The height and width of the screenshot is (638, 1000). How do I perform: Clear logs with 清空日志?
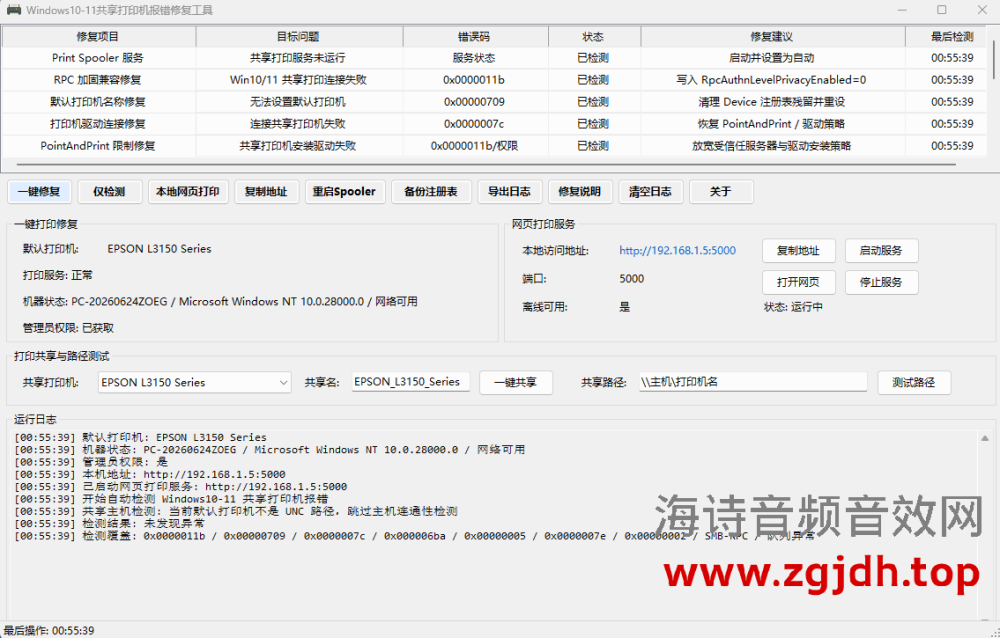[650, 191]
